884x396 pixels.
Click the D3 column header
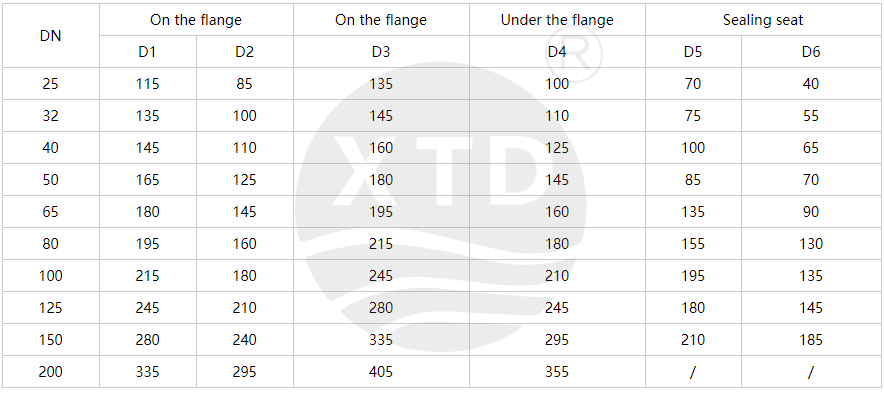381,52
